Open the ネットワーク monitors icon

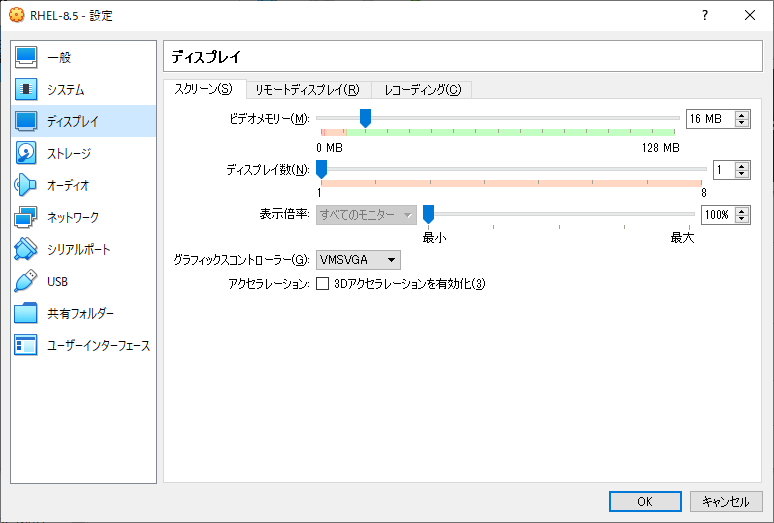point(26,217)
